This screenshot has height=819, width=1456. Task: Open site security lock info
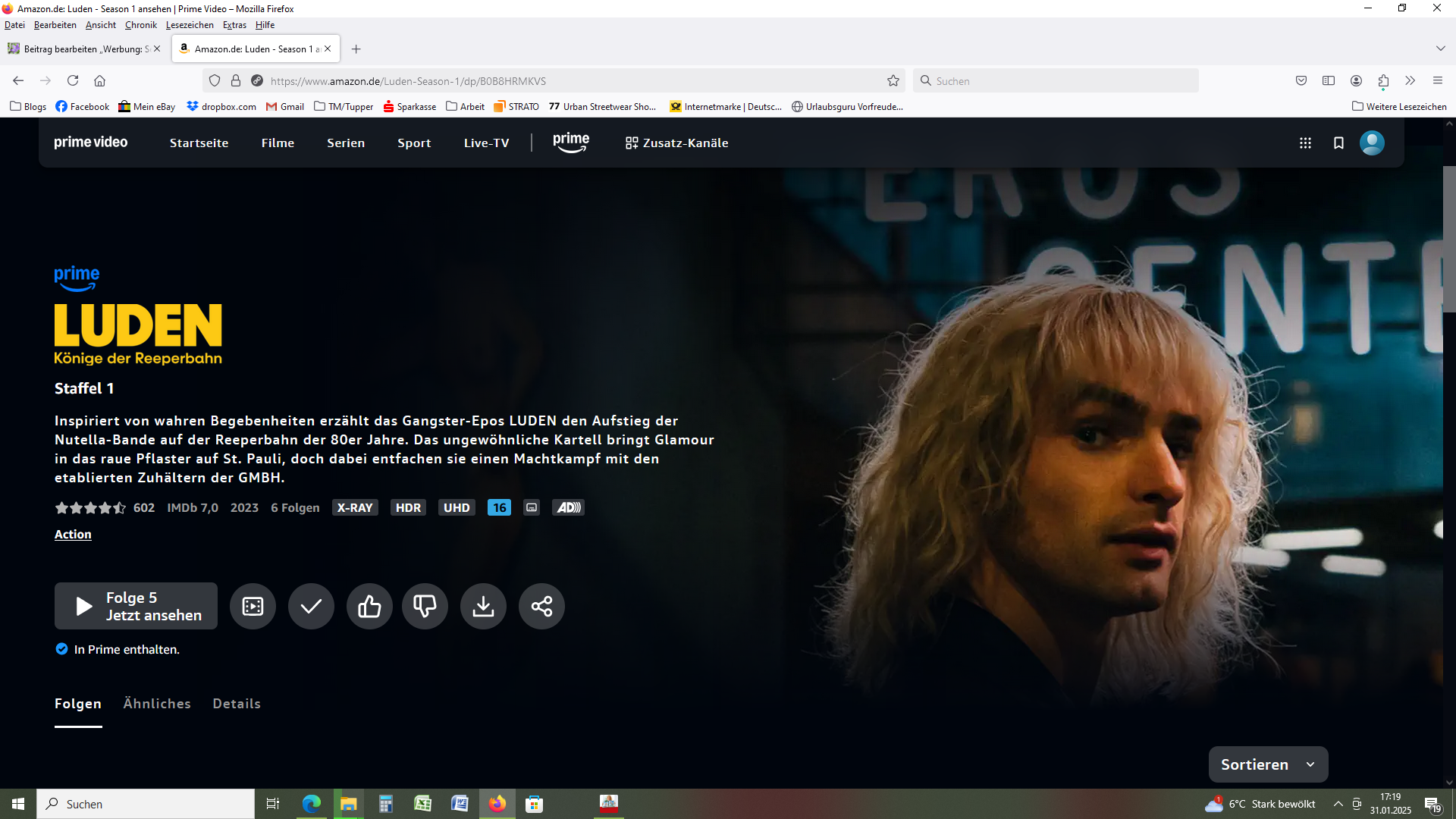[x=236, y=80]
